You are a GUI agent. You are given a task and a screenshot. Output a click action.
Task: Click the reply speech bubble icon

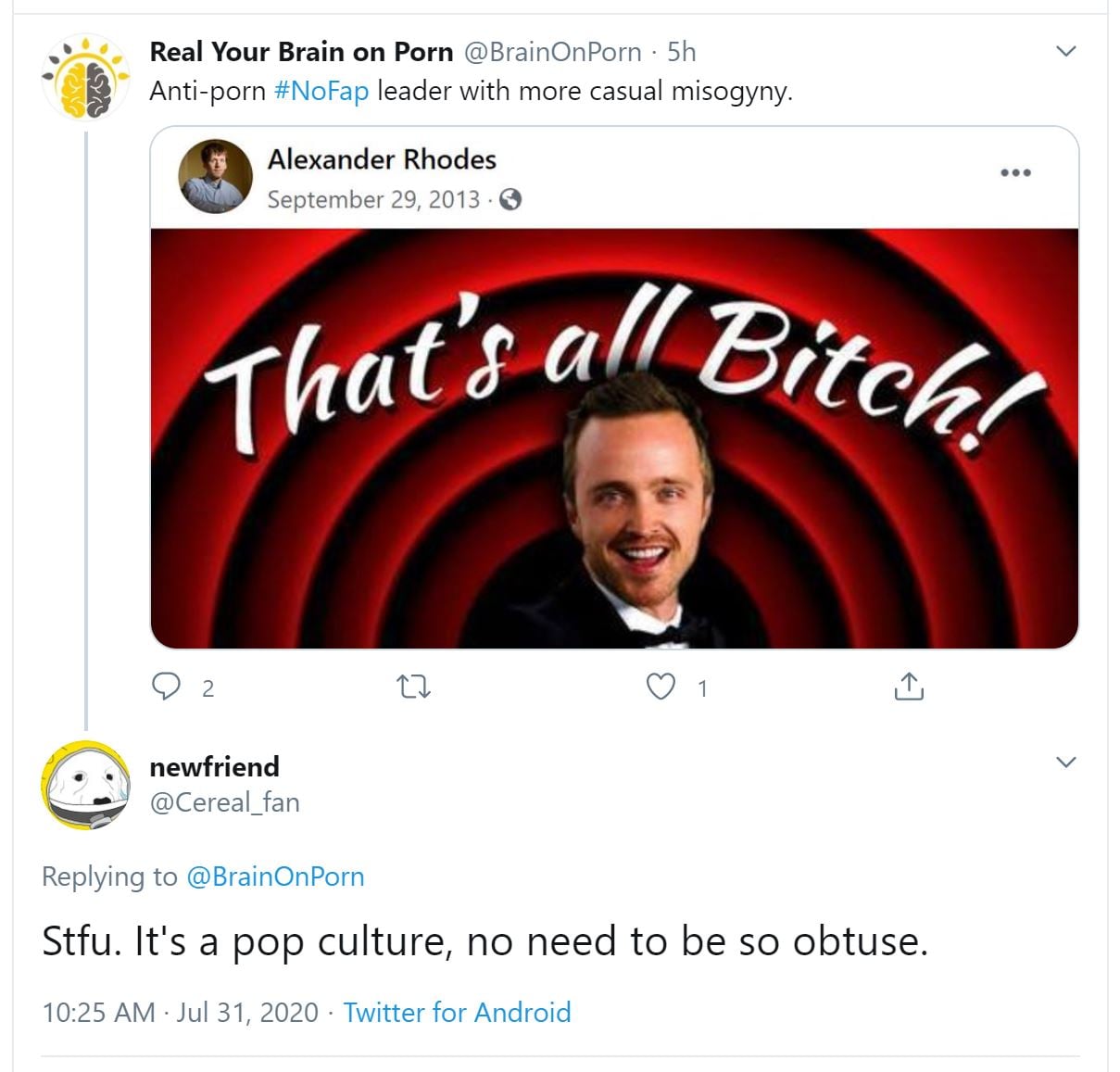(166, 687)
